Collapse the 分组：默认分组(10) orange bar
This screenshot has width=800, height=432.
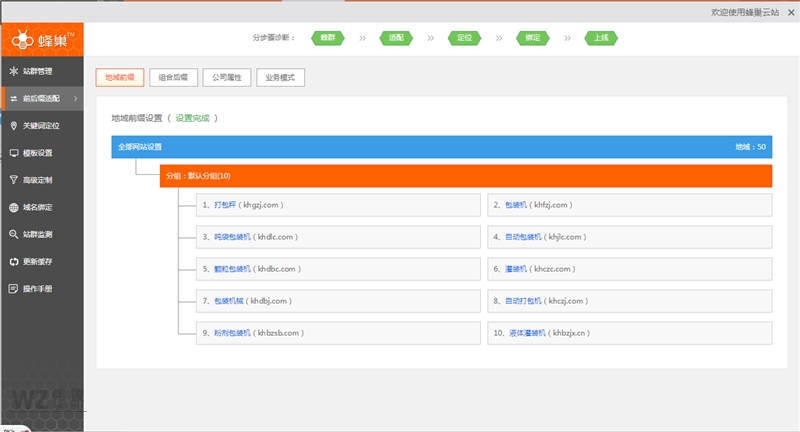coord(465,176)
